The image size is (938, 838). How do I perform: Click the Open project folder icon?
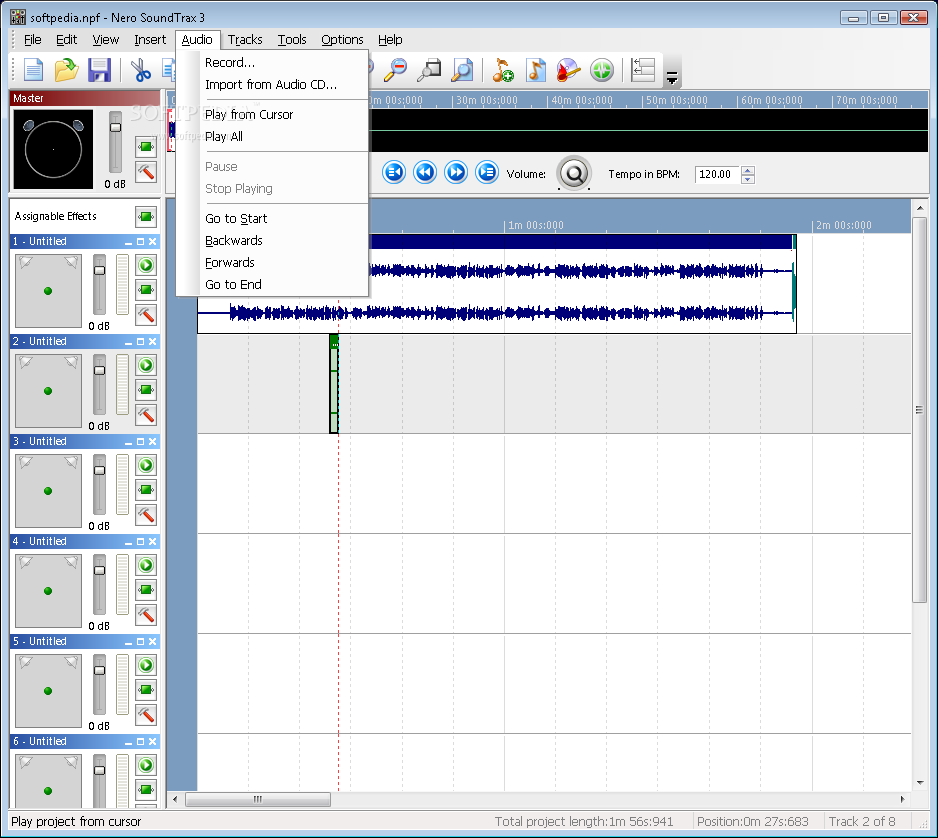[66, 70]
